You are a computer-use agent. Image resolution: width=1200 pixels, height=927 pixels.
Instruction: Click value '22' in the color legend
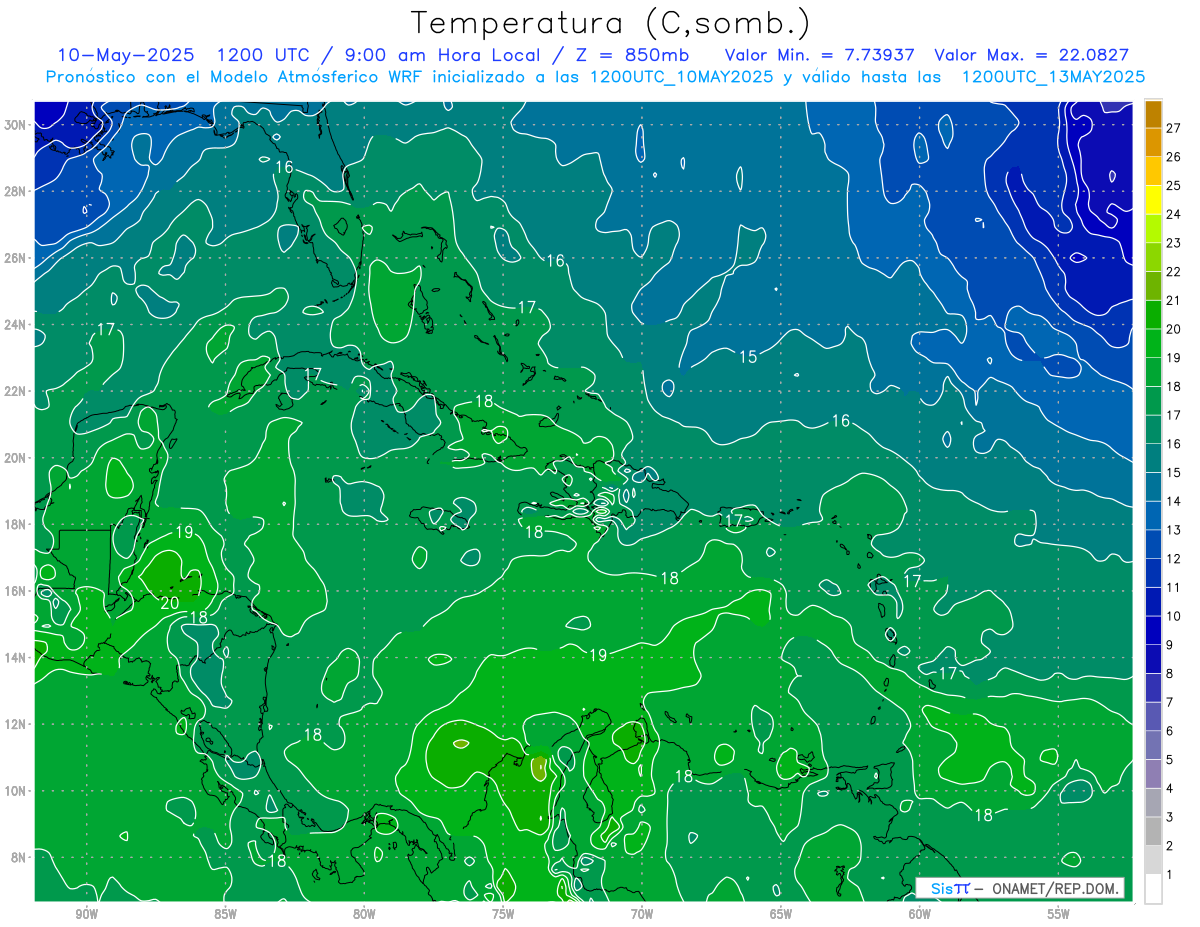click(1174, 271)
